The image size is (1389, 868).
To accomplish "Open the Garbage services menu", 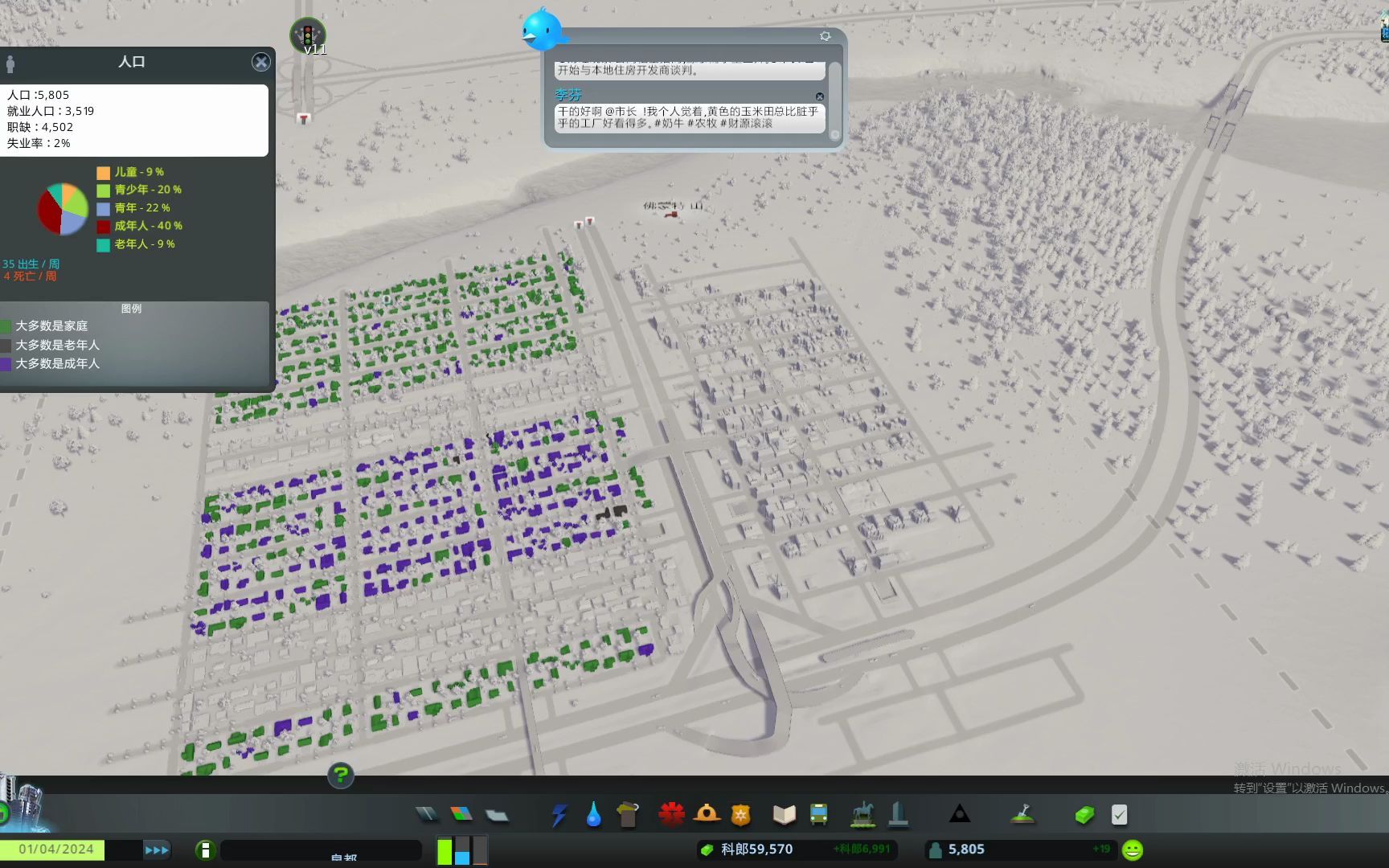I will (x=627, y=815).
